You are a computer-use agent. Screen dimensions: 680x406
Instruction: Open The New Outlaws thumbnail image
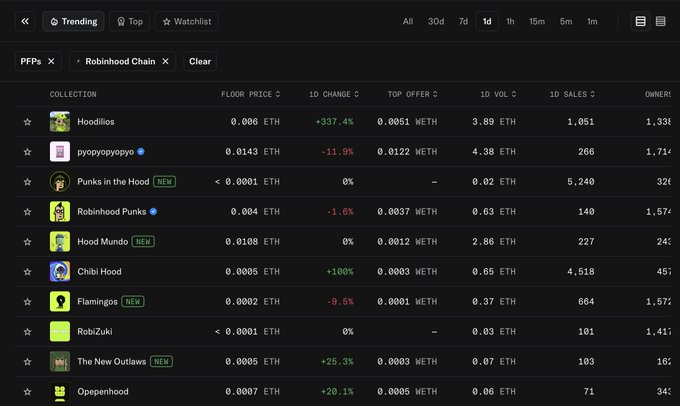click(60, 361)
